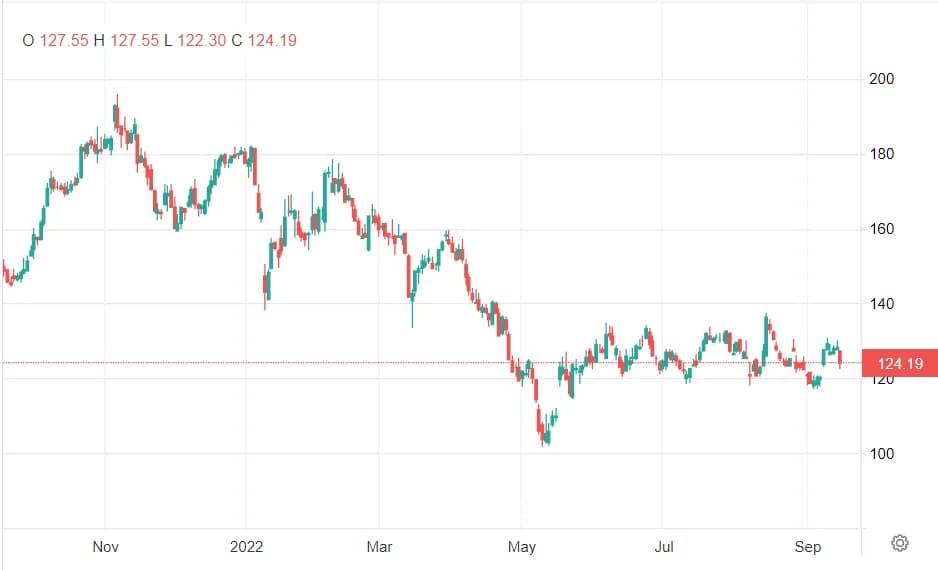938x570 pixels.
Task: Click the Mar label on time axis
Action: coord(380,546)
